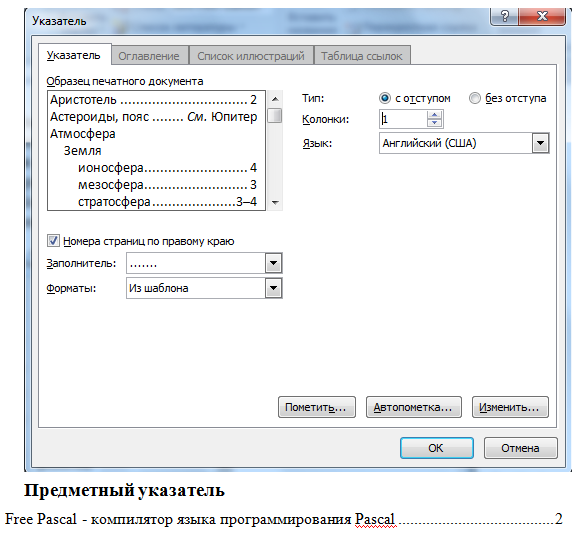The image size is (579, 533).
Task: Open the Язык dropdown list
Action: (x=541, y=143)
